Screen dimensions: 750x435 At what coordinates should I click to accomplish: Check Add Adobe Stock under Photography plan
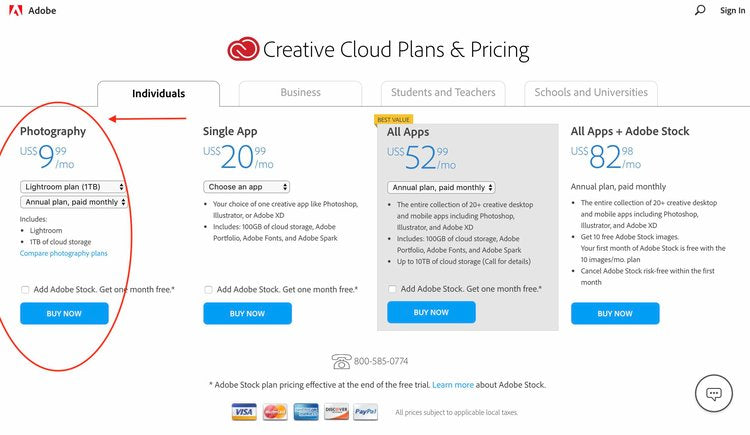click(25, 290)
